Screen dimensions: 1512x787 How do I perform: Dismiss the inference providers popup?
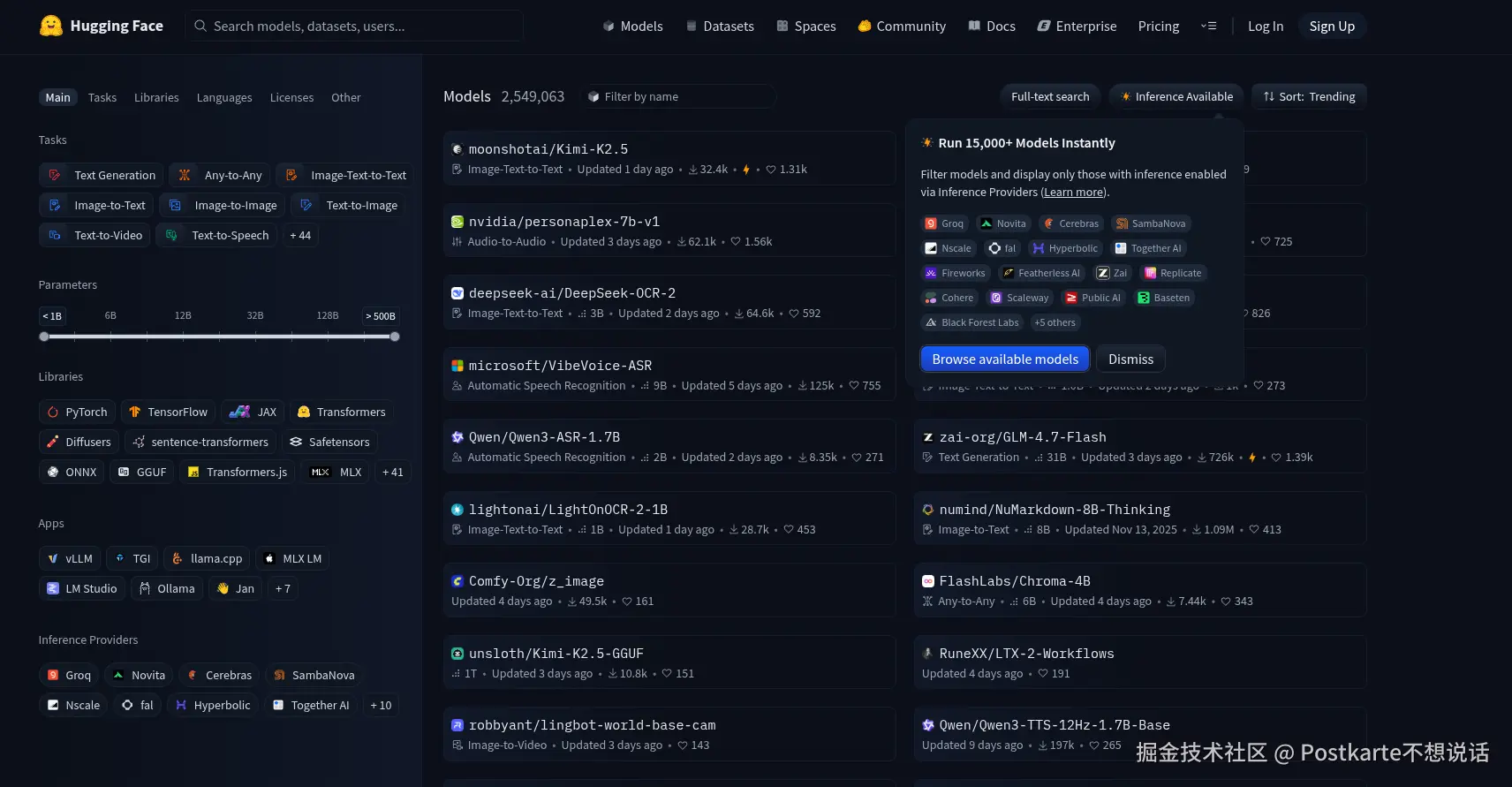click(1130, 359)
